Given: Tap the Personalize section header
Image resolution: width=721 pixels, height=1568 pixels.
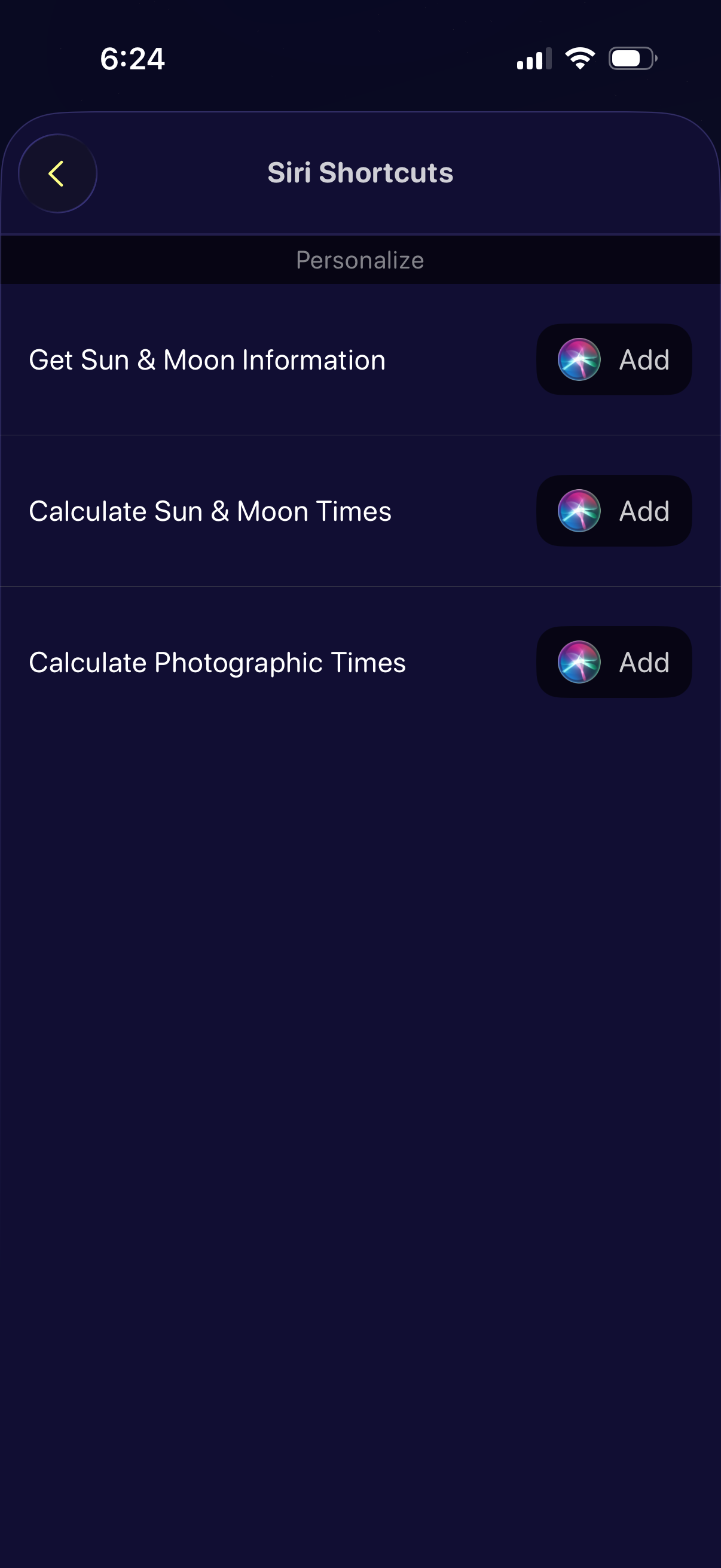Looking at the screenshot, I should (x=360, y=260).
